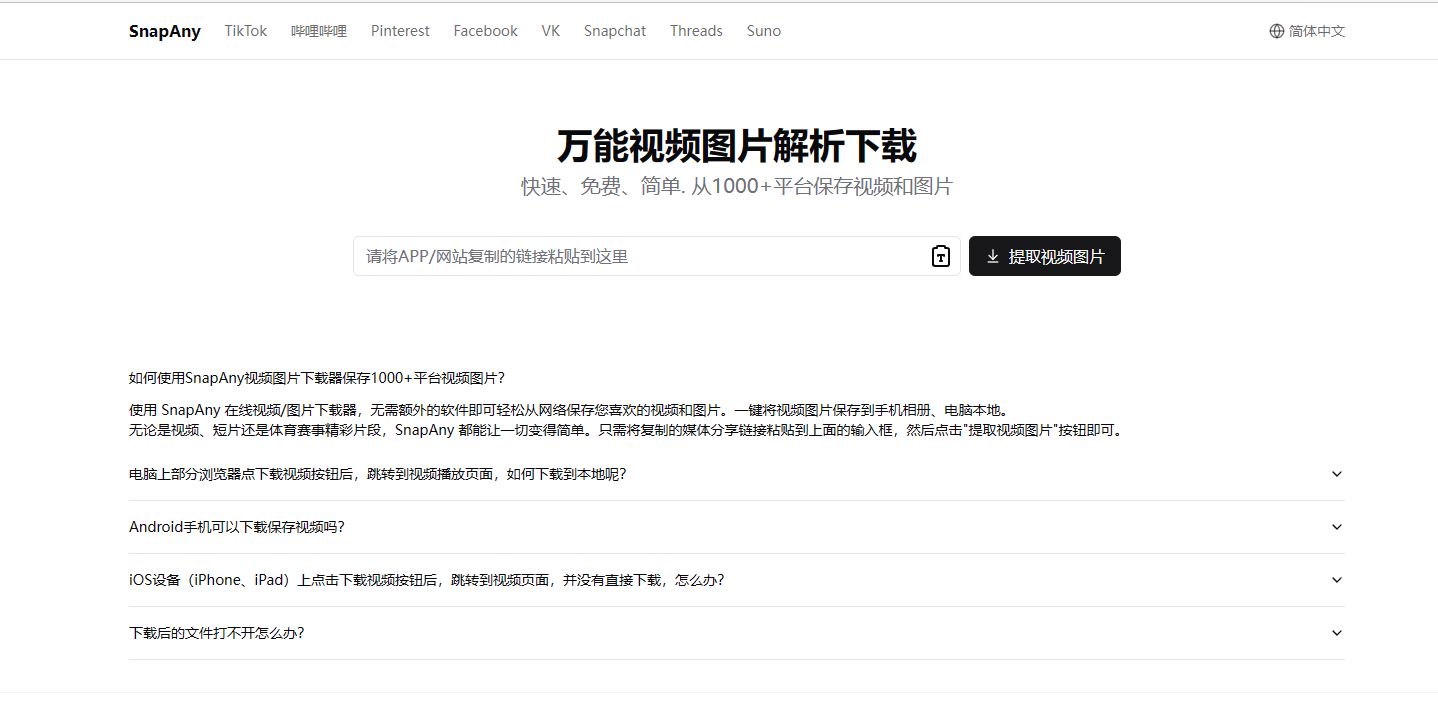This screenshot has width=1438, height=712.
Task: Open the Suno nav link
Action: click(x=764, y=31)
